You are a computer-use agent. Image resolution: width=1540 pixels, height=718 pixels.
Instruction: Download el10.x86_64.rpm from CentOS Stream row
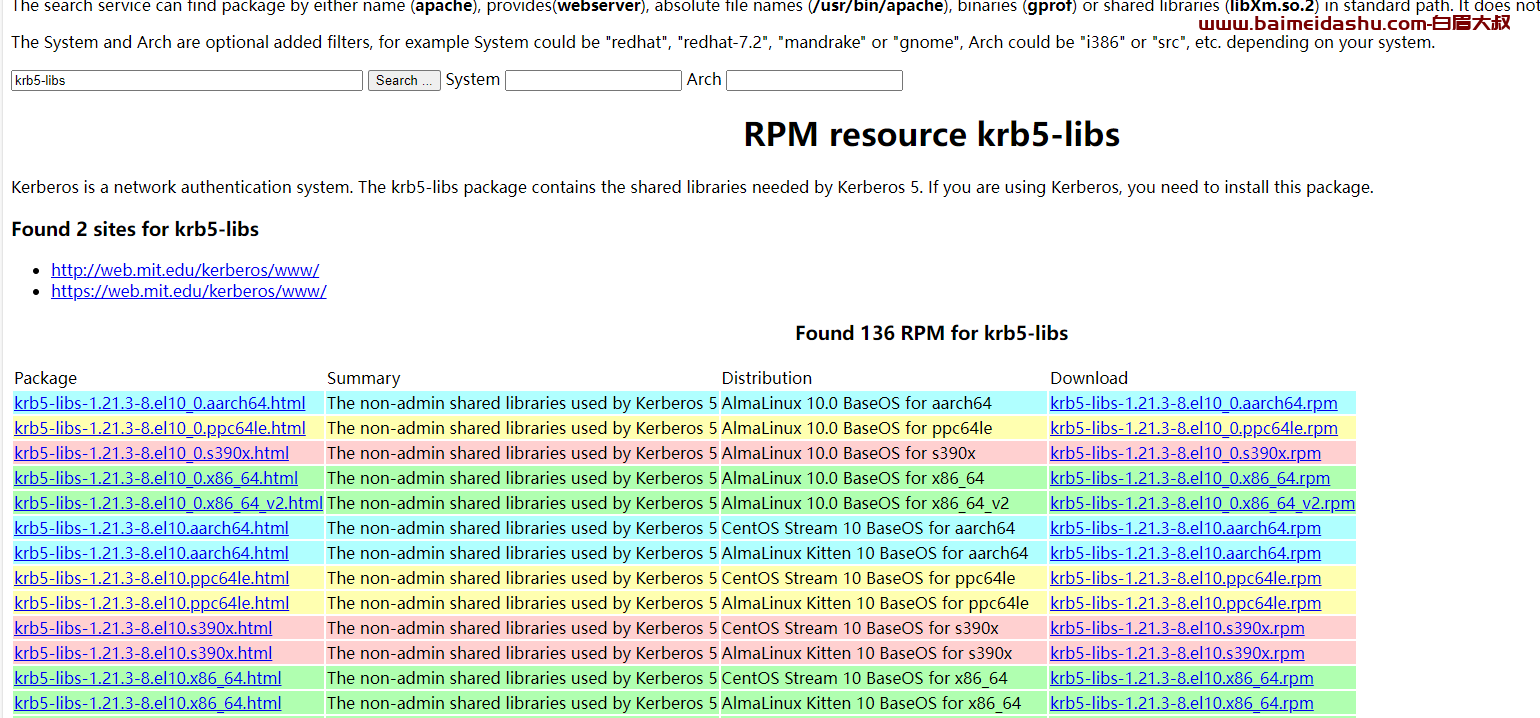click(1182, 678)
